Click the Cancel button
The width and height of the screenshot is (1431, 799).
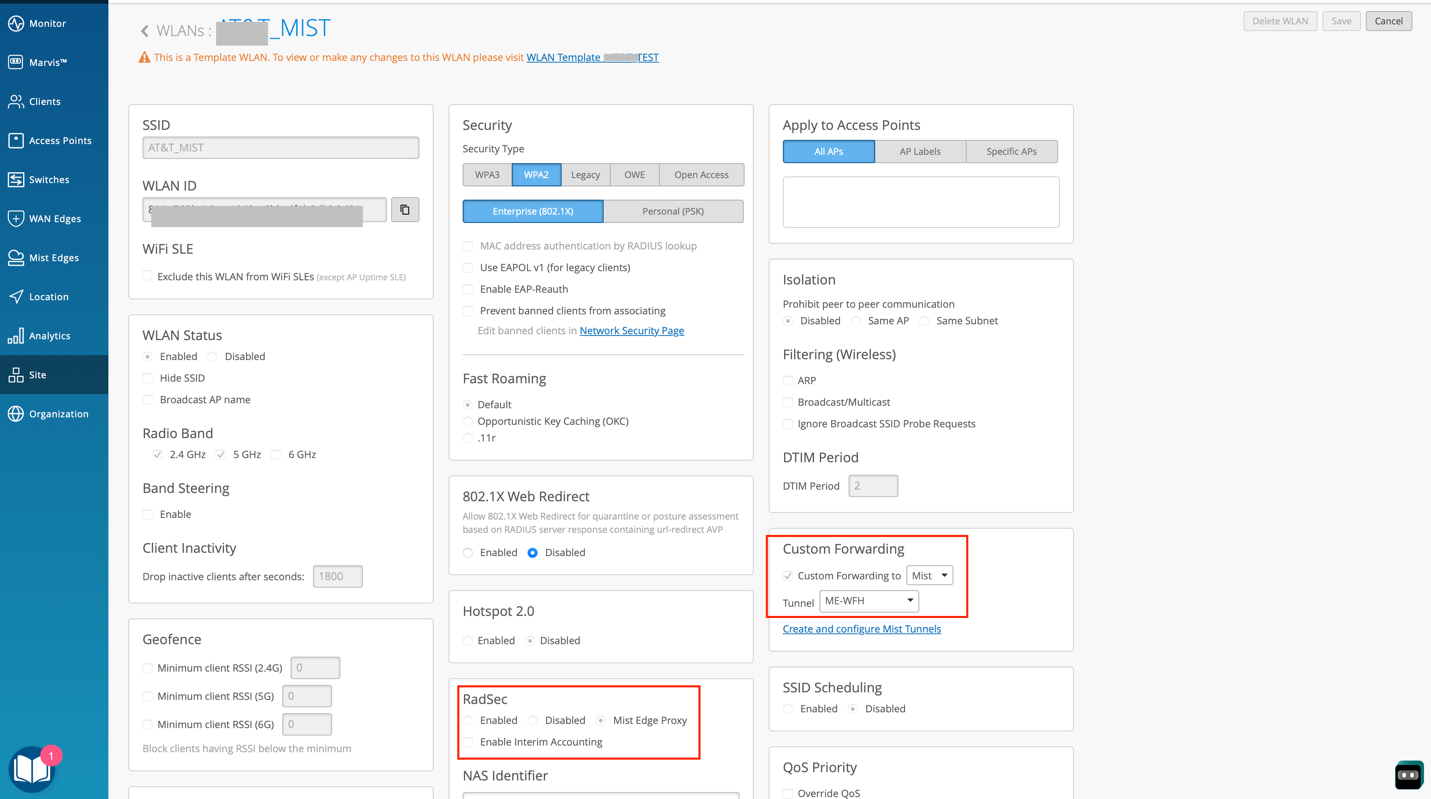(1388, 21)
